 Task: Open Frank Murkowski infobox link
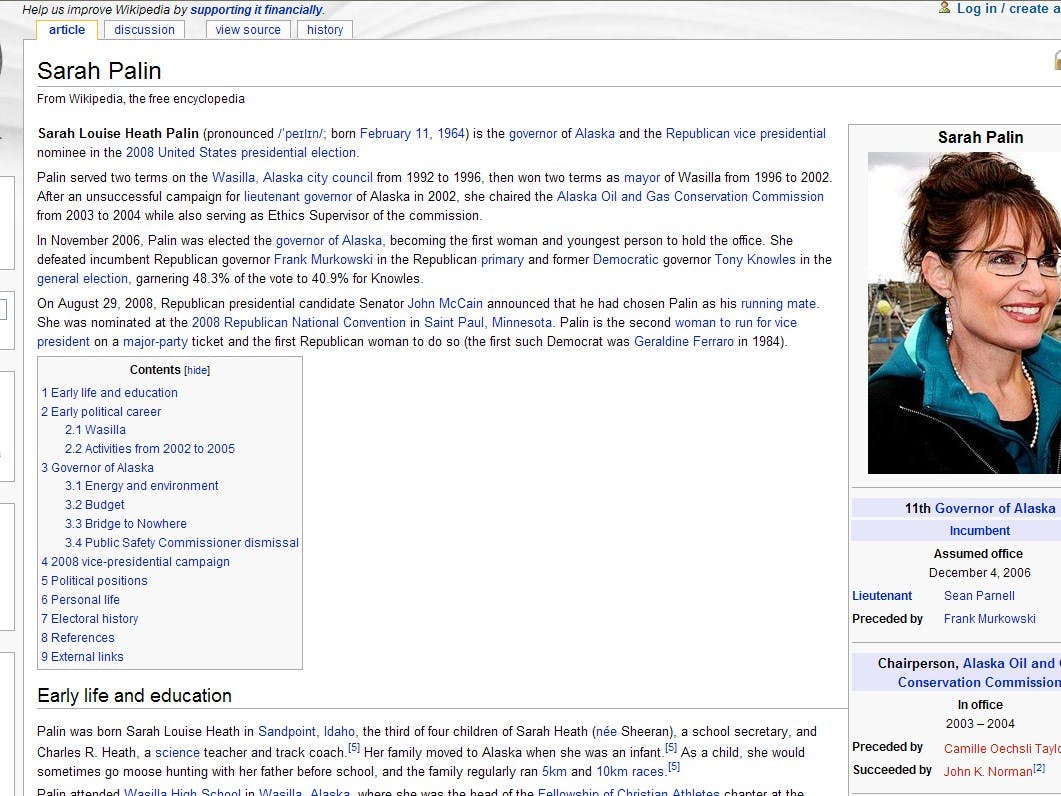pyautogui.click(x=989, y=619)
